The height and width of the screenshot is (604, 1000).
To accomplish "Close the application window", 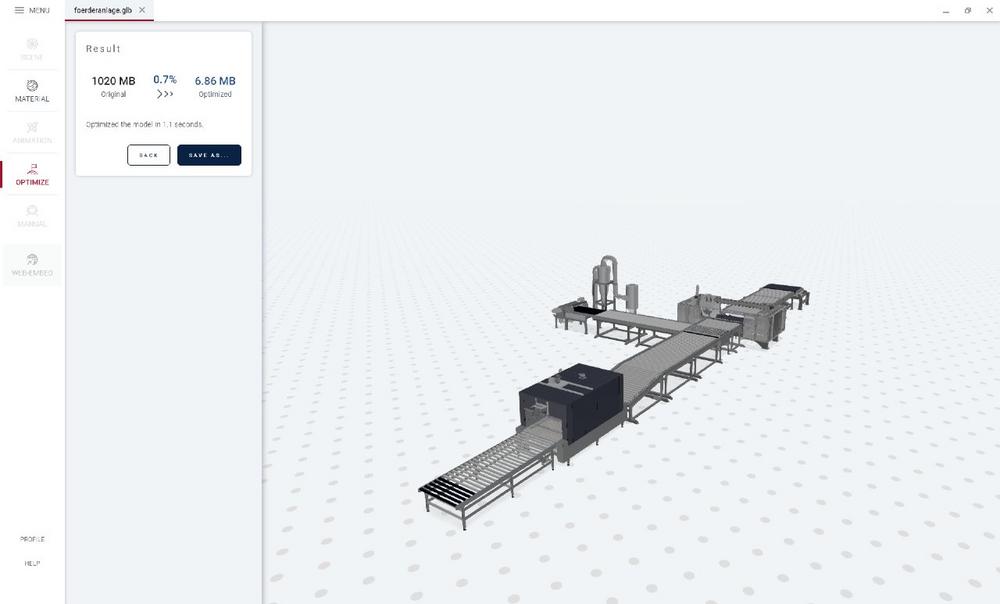I will pos(989,11).
